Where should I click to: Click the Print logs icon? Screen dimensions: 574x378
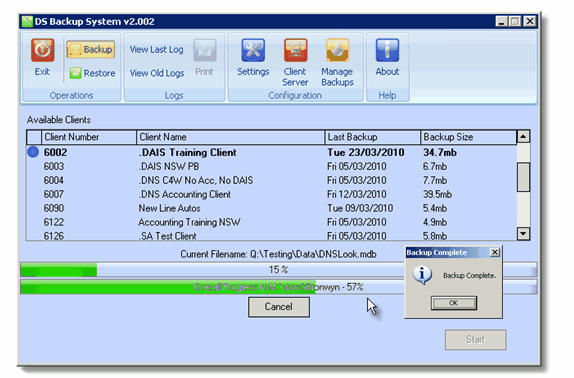[x=205, y=50]
